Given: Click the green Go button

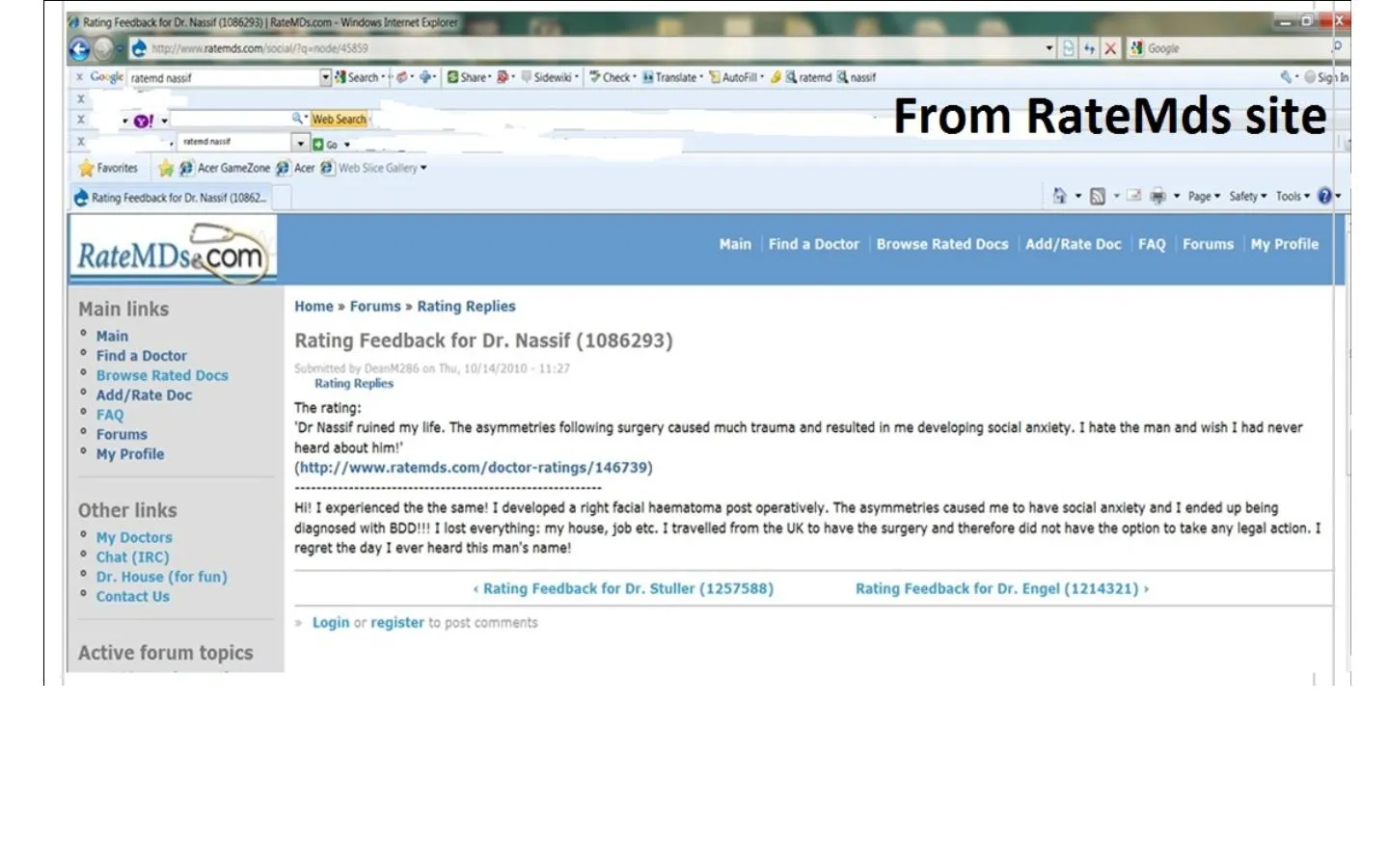Looking at the screenshot, I should point(325,144).
